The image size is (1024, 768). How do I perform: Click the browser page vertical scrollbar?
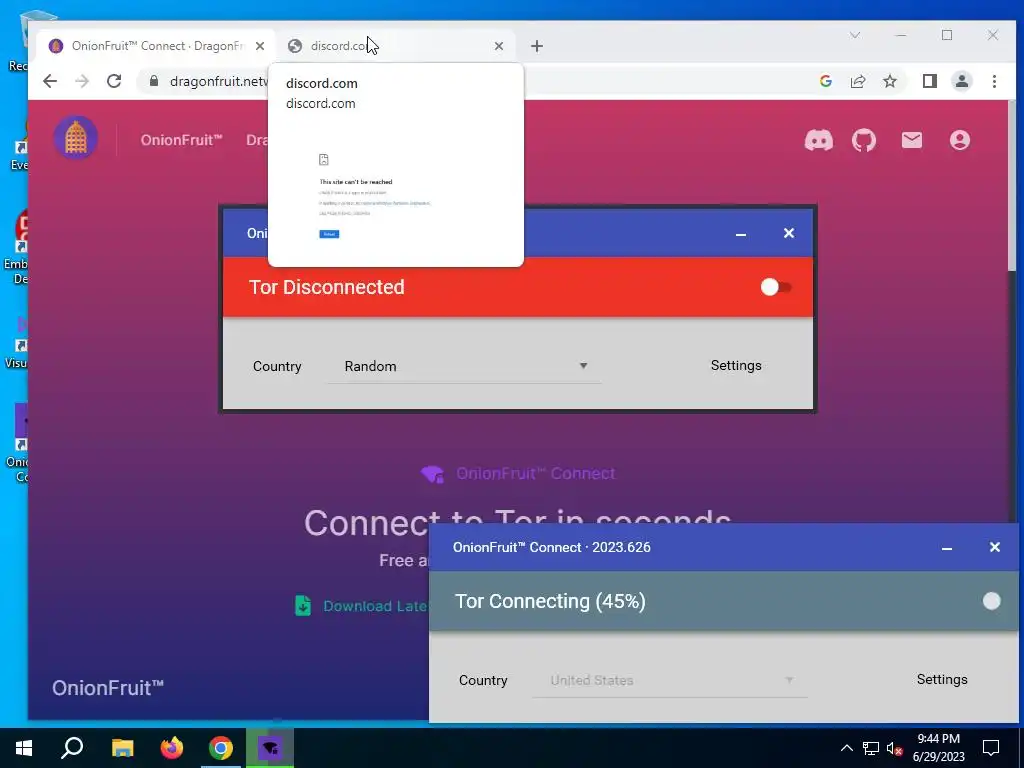[x=1012, y=186]
